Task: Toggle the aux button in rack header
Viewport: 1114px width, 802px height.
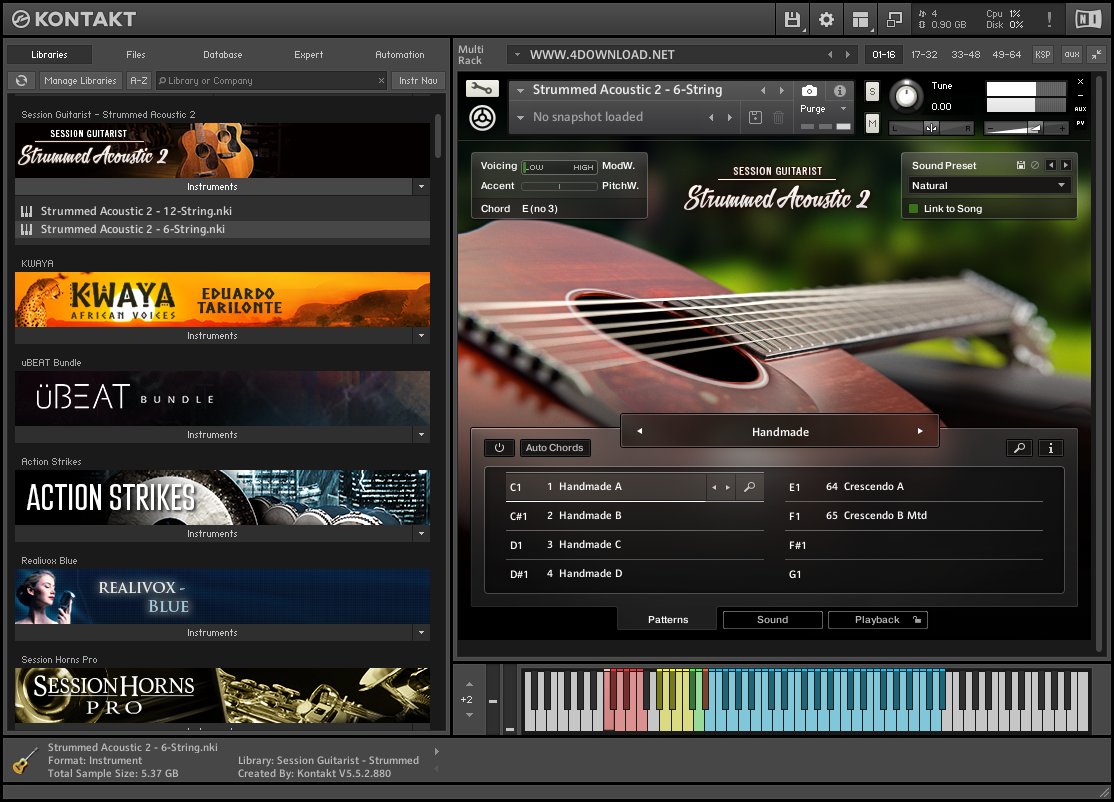Action: tap(1072, 54)
